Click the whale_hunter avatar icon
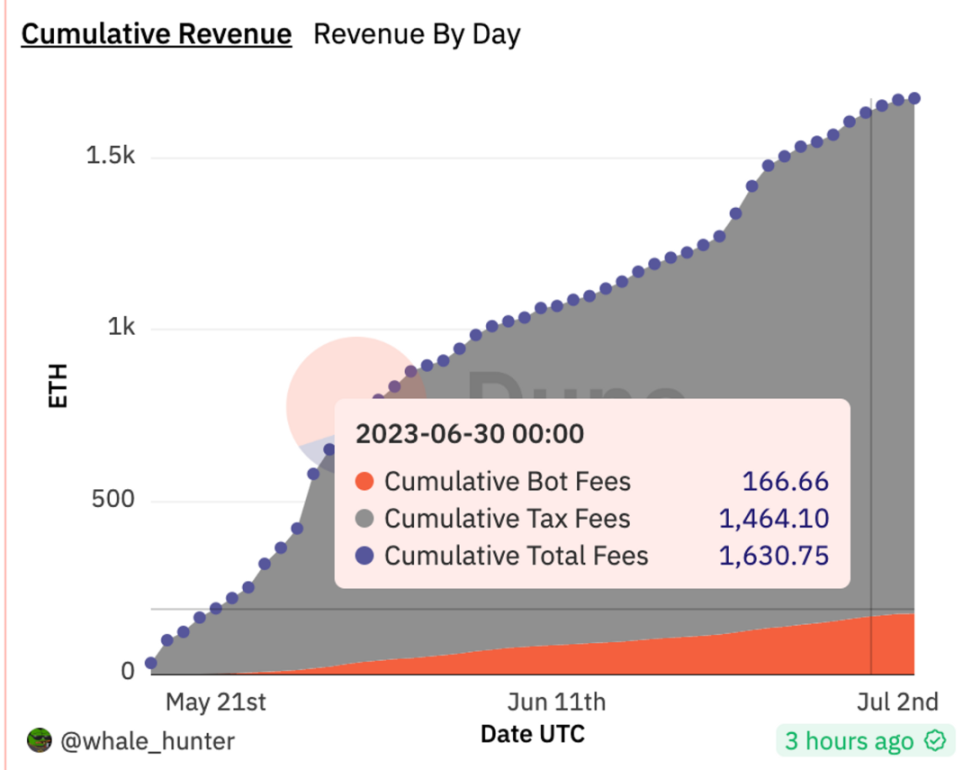Image resolution: width=972 pixels, height=770 pixels. pos(39,740)
